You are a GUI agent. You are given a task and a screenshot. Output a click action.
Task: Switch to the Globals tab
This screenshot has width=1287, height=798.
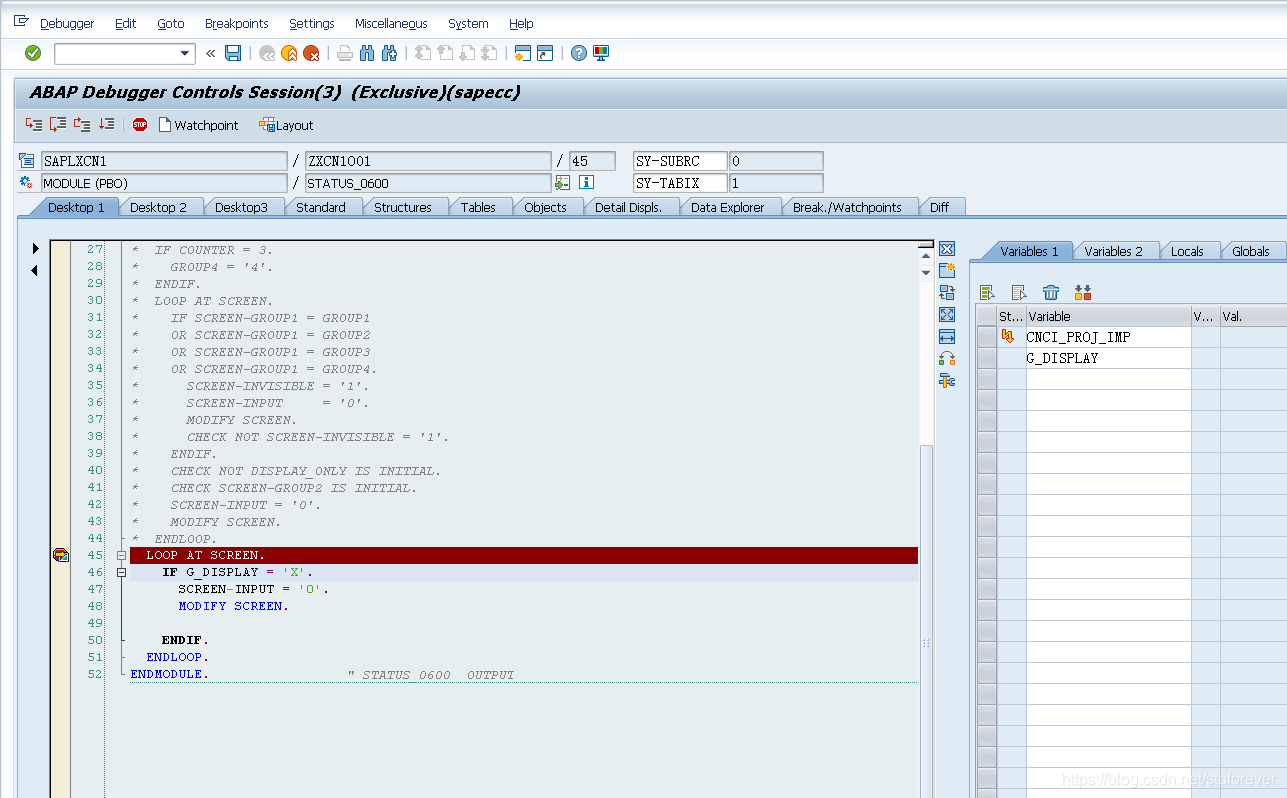[x=1251, y=251]
